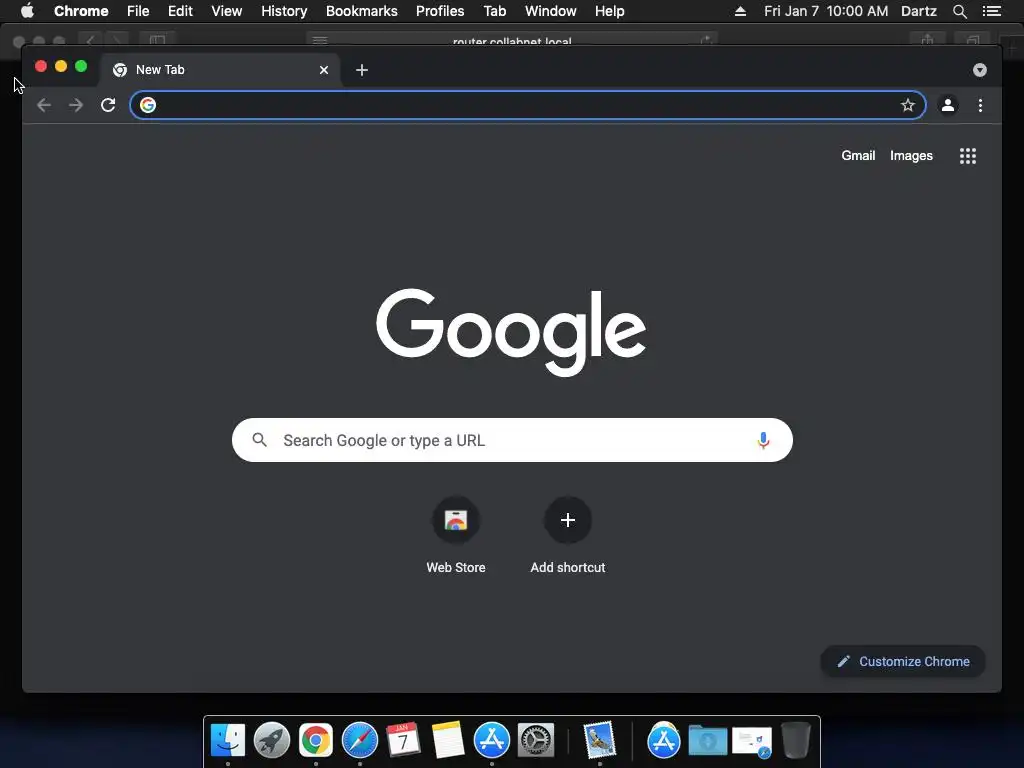Click the forward navigation arrow
This screenshot has height=768, width=1024.
click(76, 105)
